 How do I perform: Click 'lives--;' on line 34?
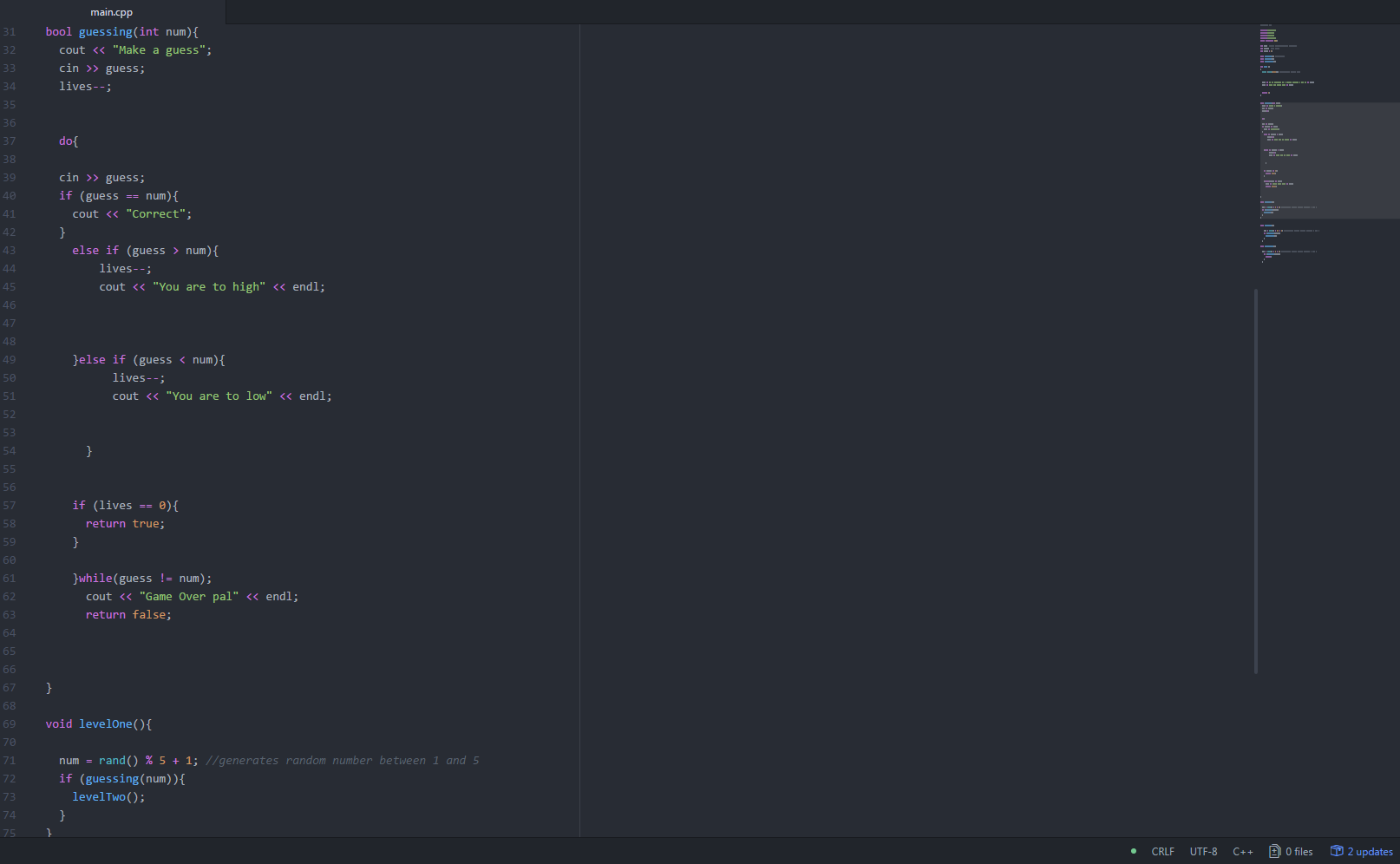pyautogui.click(x=85, y=87)
